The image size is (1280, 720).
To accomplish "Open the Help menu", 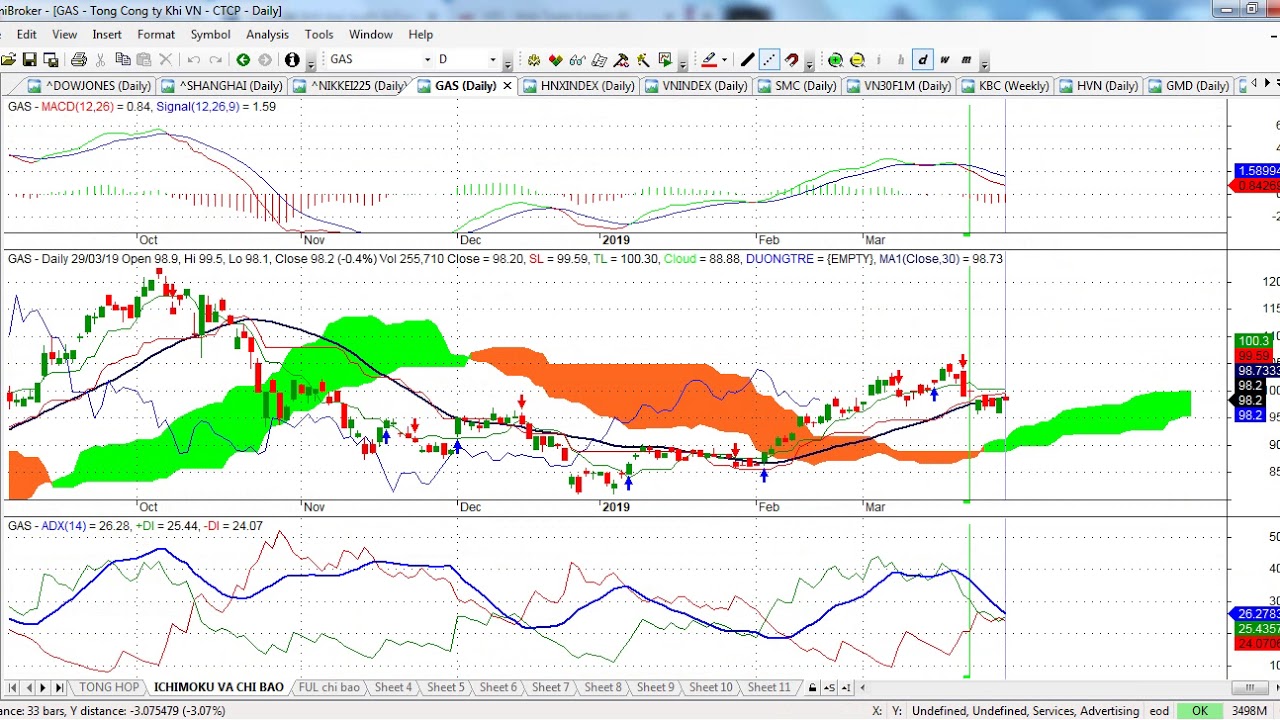I will [421, 34].
